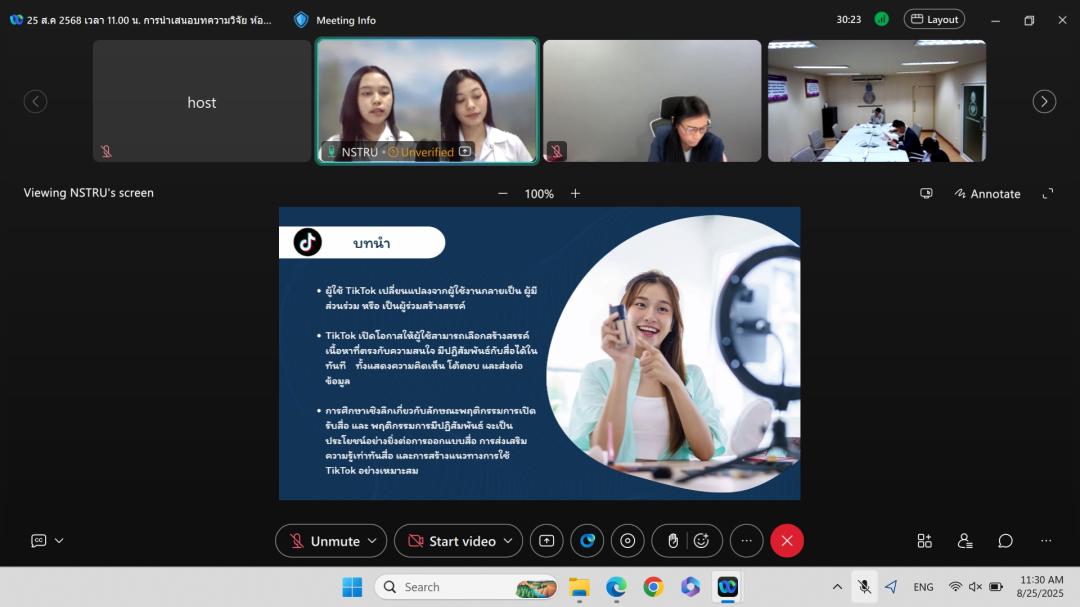Click the Annotate button
Viewport: 1080px width, 607px height.
[987, 194]
